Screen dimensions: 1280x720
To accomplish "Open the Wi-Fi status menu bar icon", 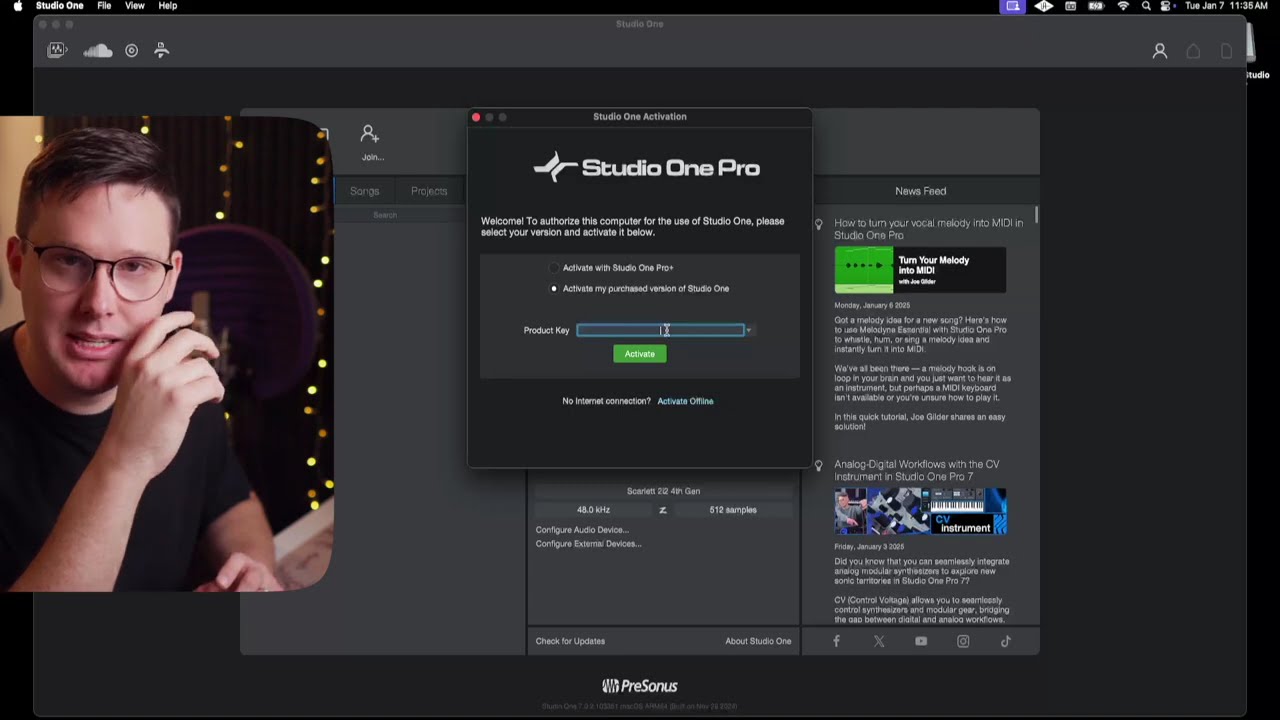I will (1123, 6).
